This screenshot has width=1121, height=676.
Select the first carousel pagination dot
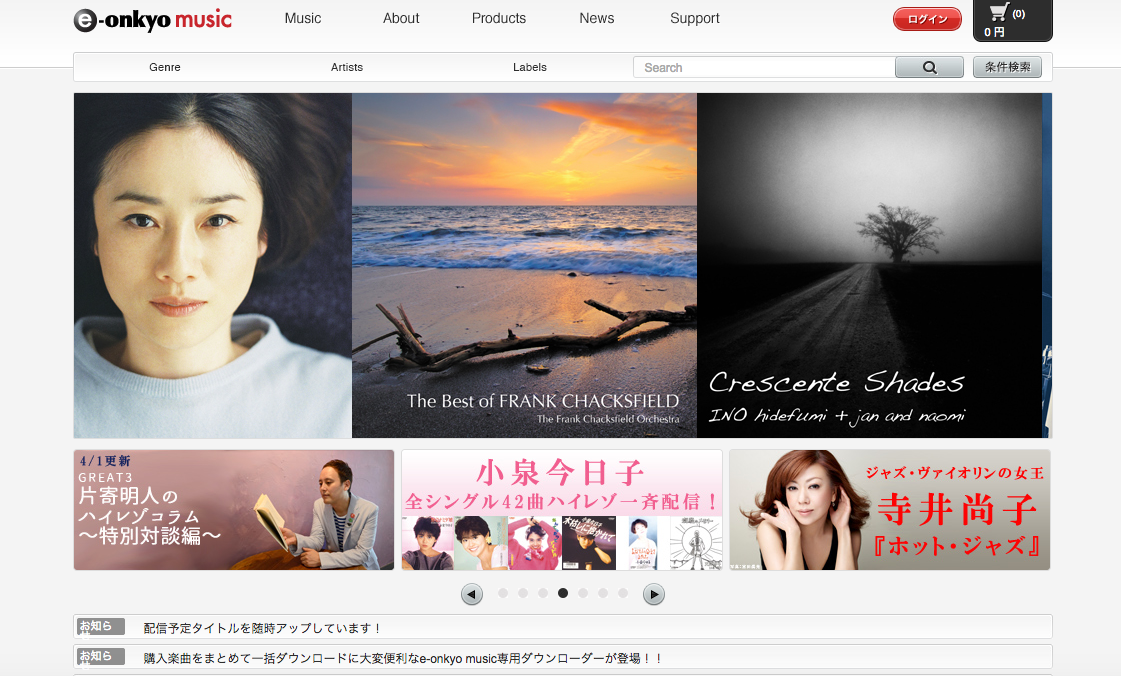(503, 593)
